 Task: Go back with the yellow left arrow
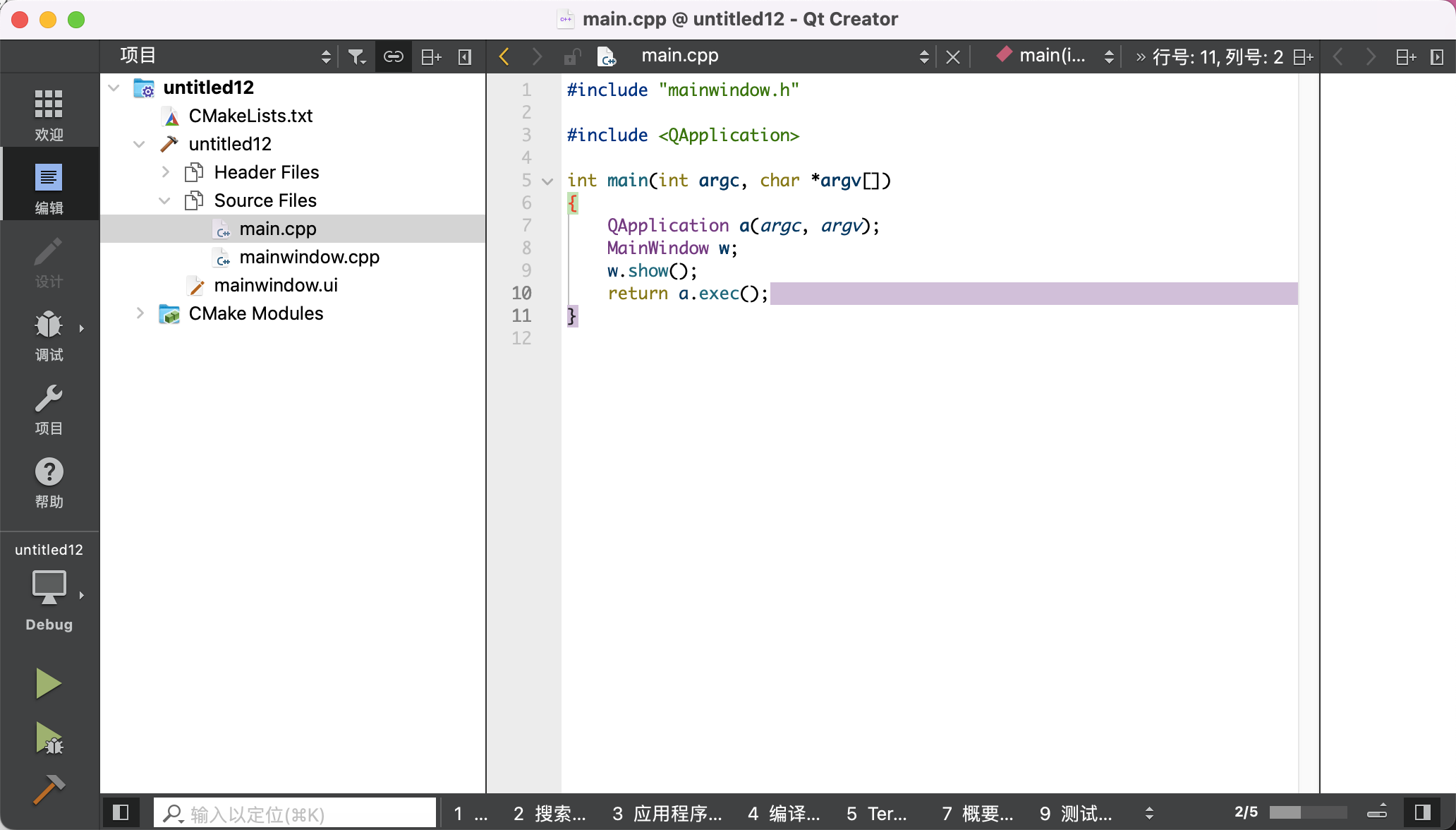pyautogui.click(x=504, y=56)
